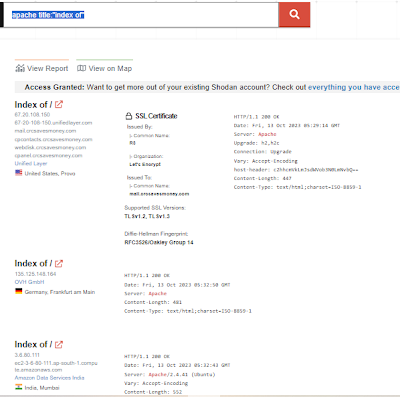Open 'Index of /' title for 3.6.80.111

coord(33,344)
